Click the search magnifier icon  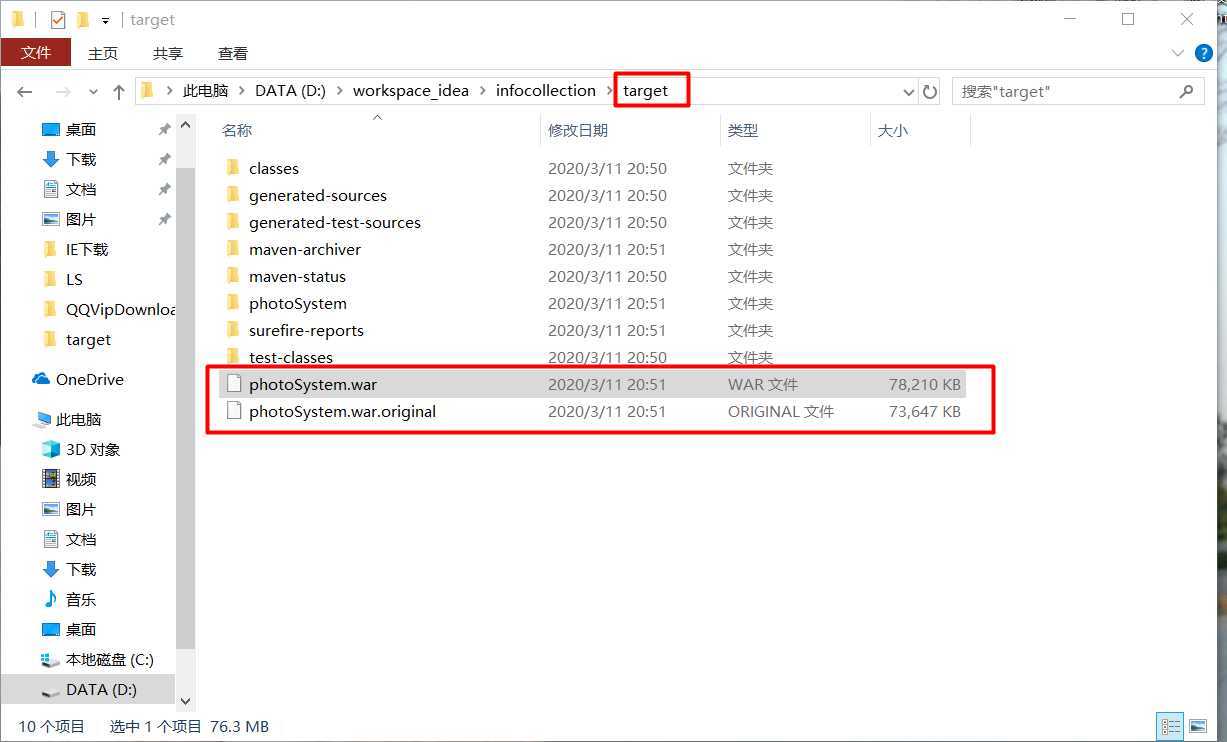pyautogui.click(x=1186, y=91)
